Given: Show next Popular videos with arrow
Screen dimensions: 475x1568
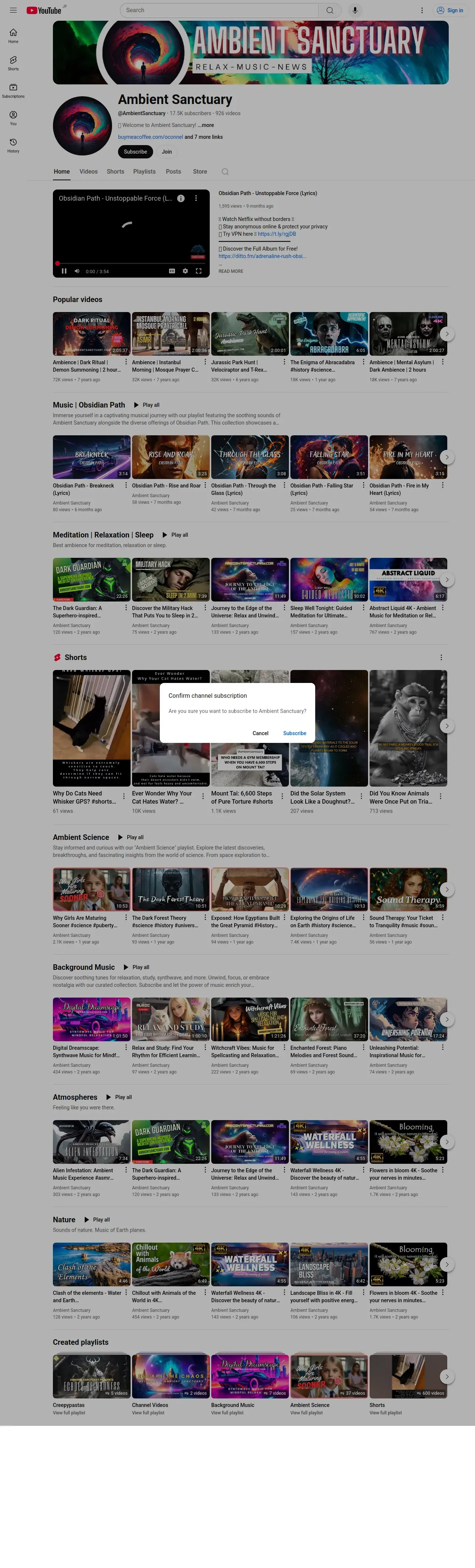Looking at the screenshot, I should coord(447,334).
